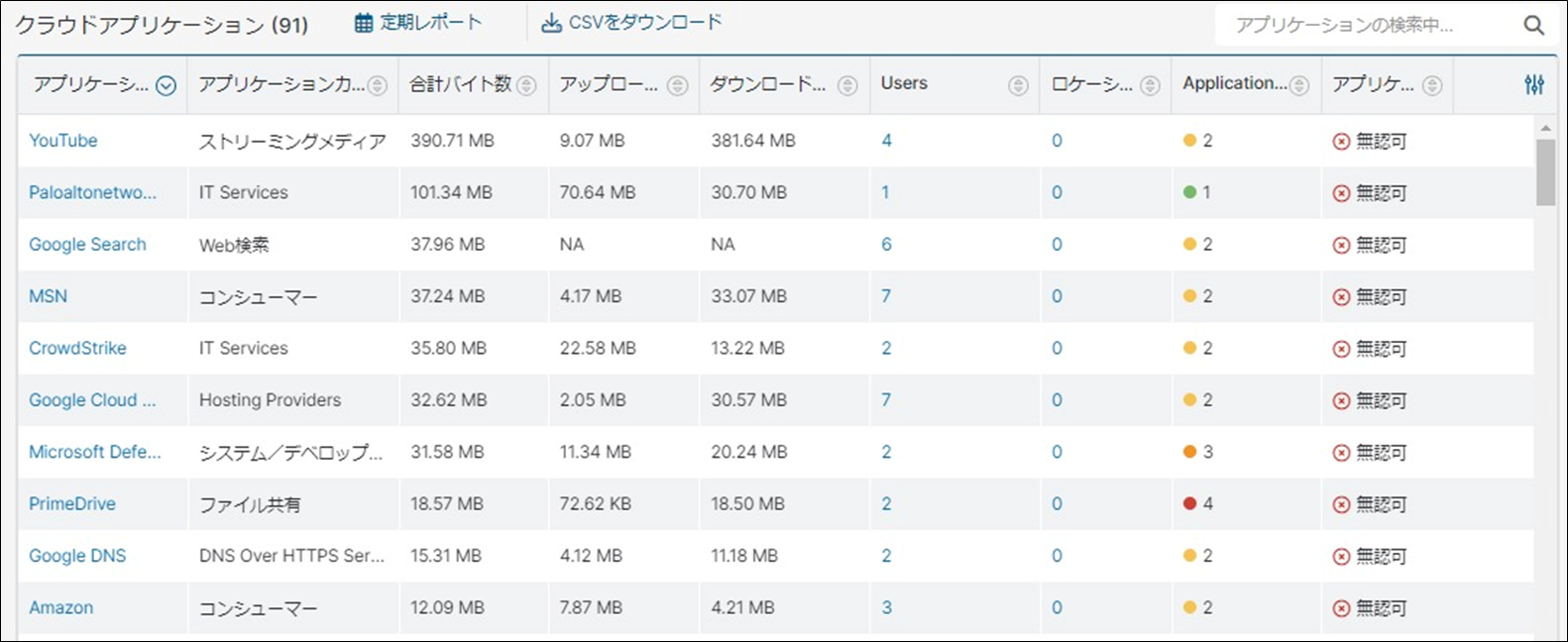The width and height of the screenshot is (1568, 642).
Task: Sort by the location column
Action: click(x=1150, y=86)
